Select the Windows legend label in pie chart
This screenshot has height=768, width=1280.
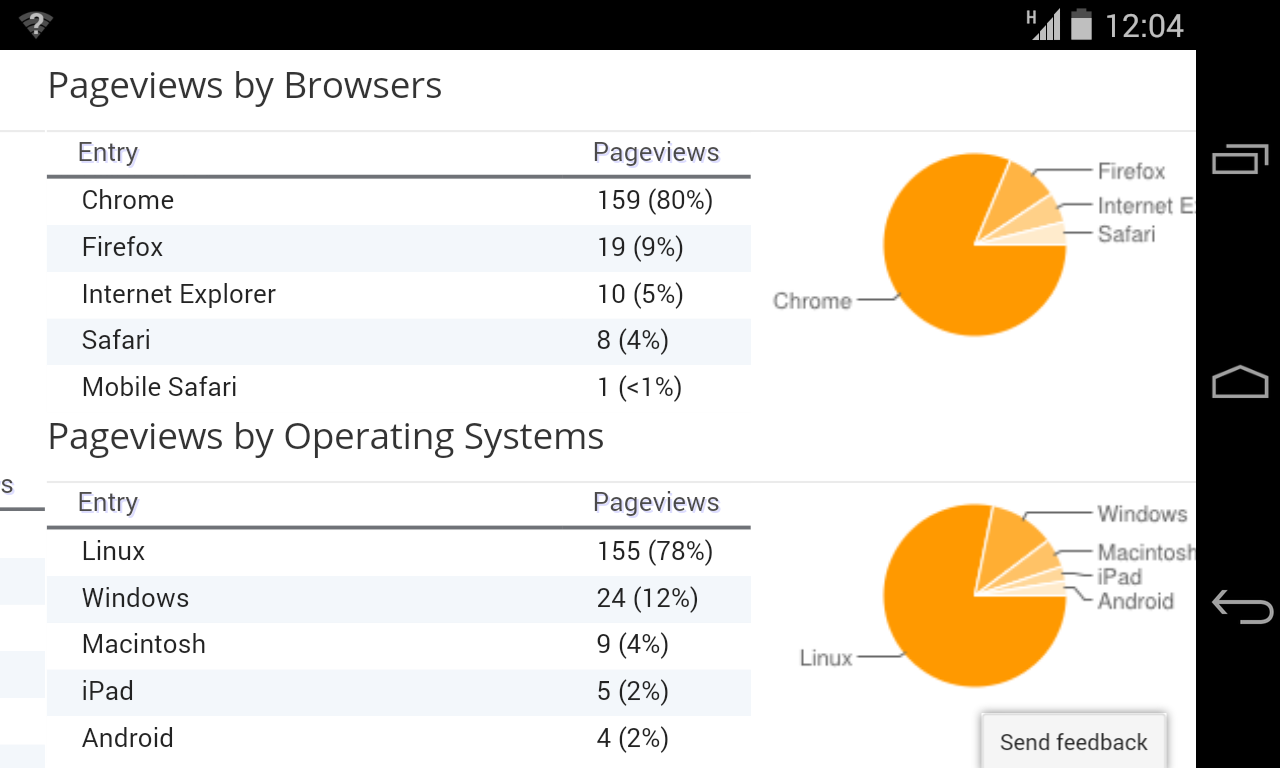(x=1142, y=514)
